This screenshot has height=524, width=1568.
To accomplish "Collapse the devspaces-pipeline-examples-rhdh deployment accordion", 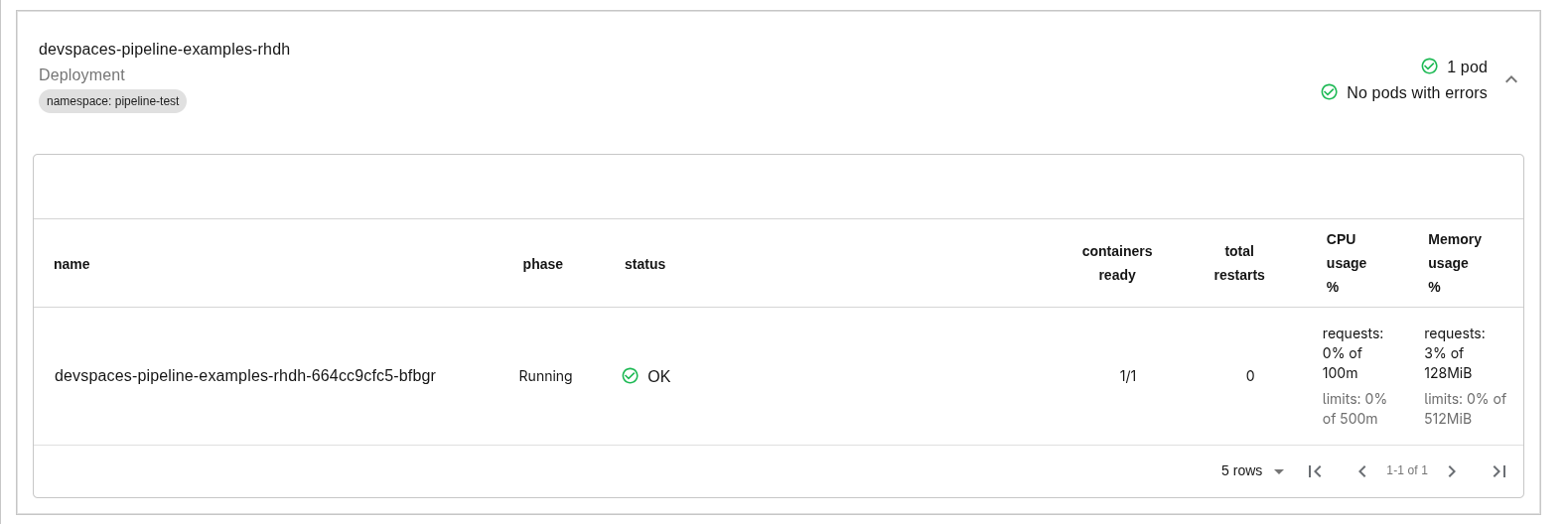I will [1511, 79].
